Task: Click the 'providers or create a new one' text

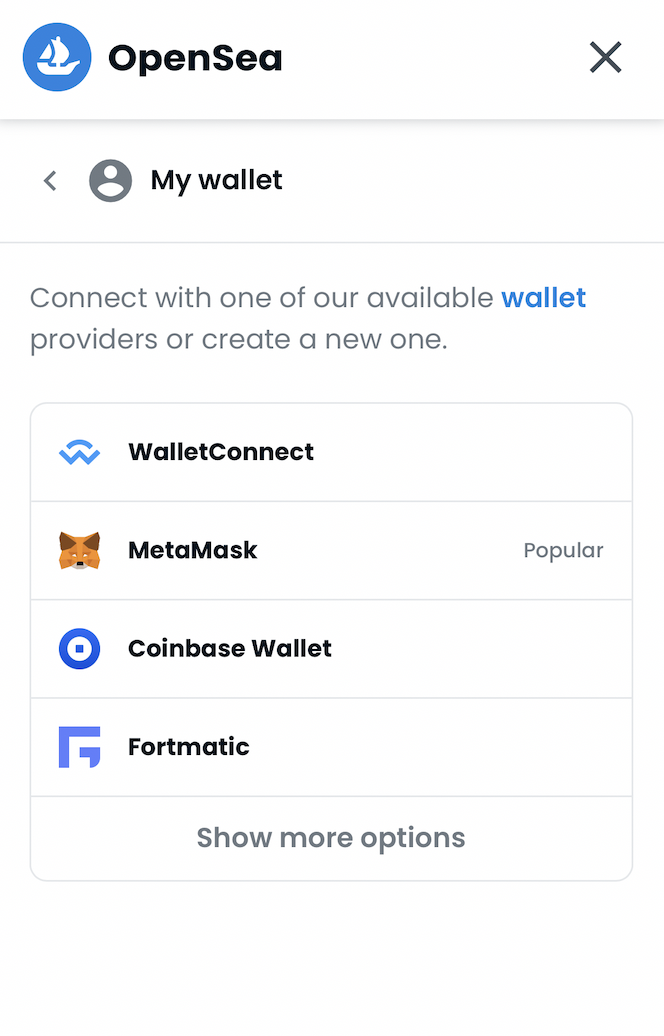Action: [239, 340]
